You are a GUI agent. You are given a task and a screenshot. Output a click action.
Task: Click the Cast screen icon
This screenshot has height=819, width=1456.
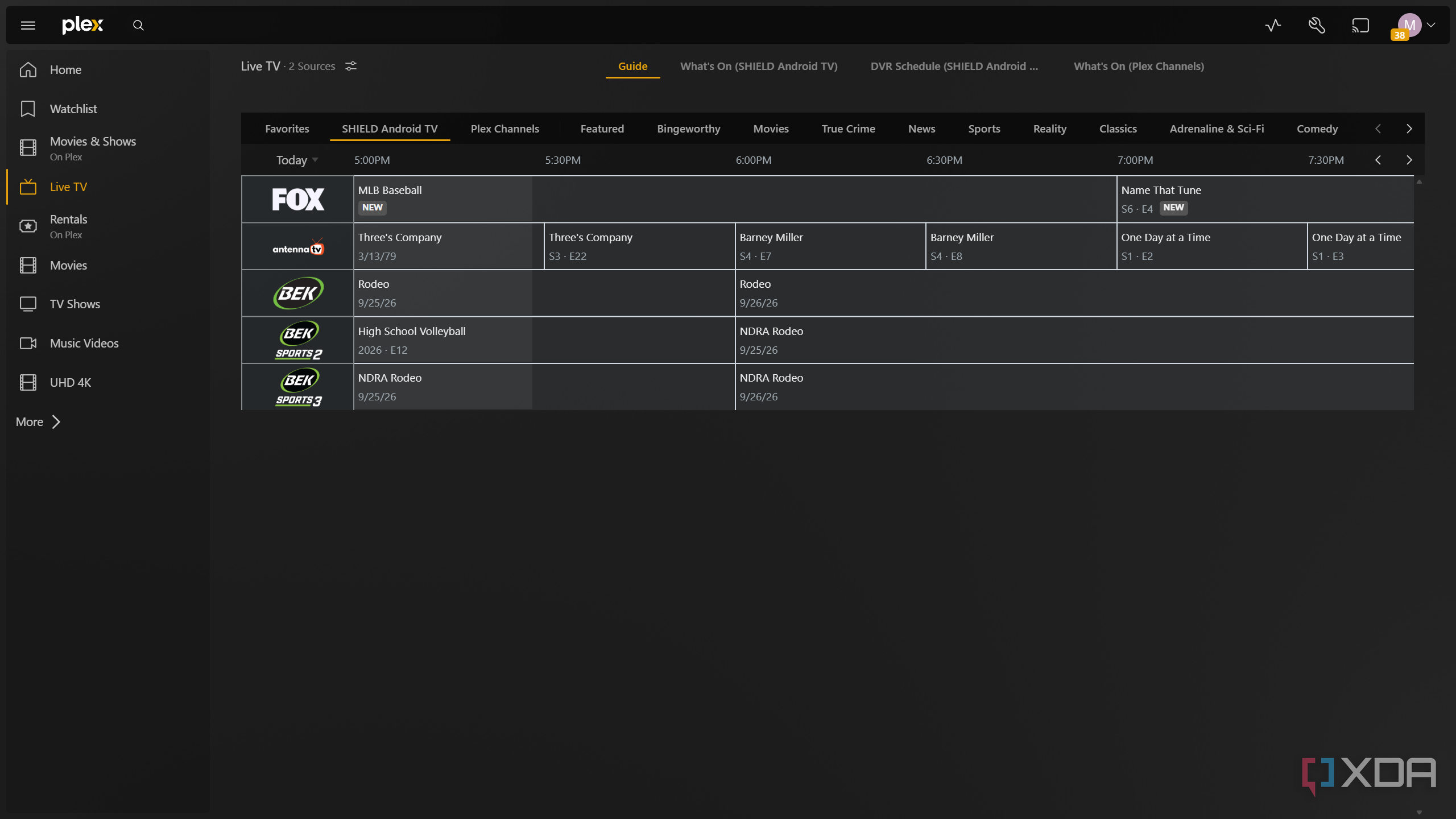pyautogui.click(x=1360, y=25)
